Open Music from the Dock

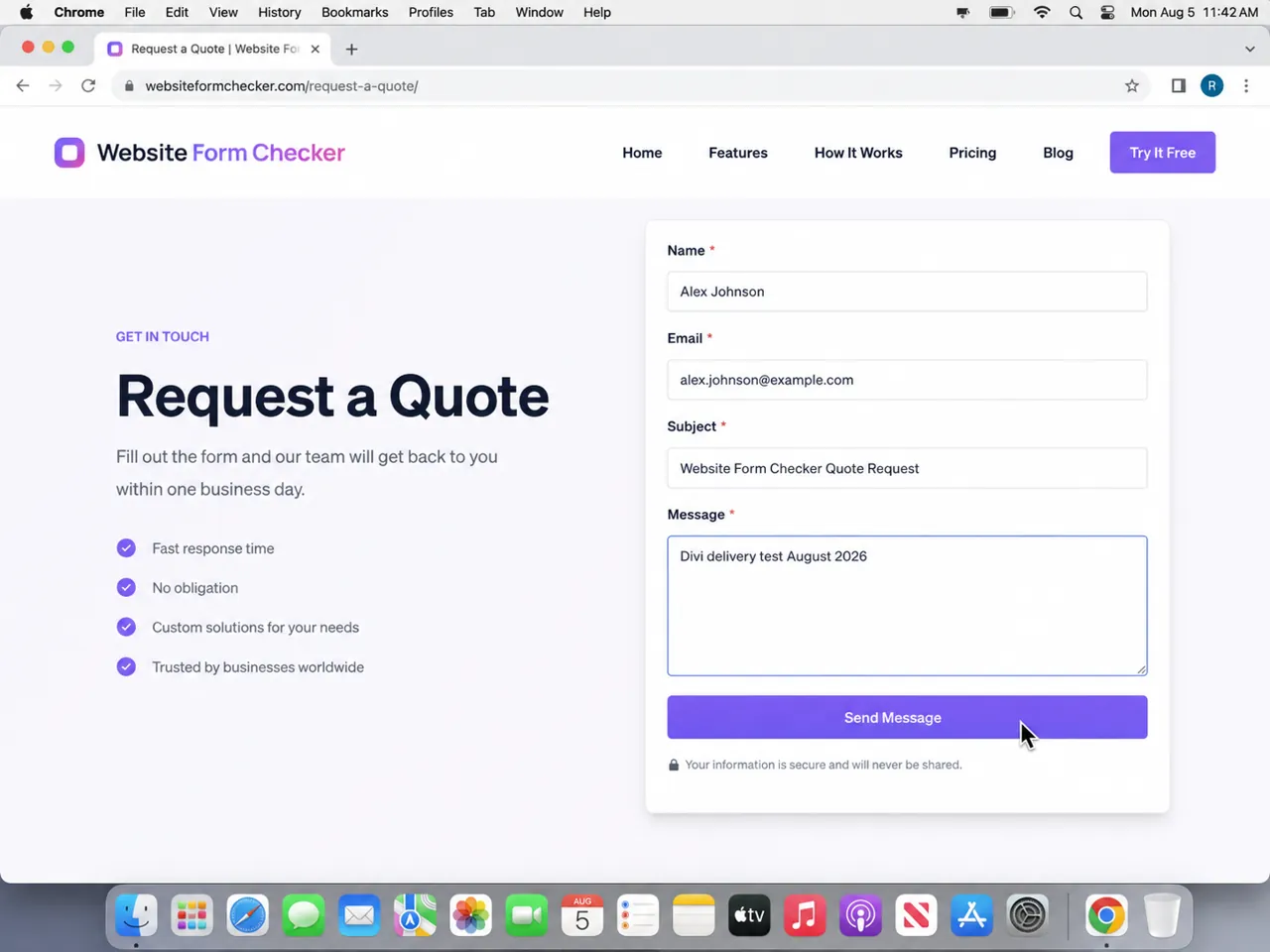point(805,915)
